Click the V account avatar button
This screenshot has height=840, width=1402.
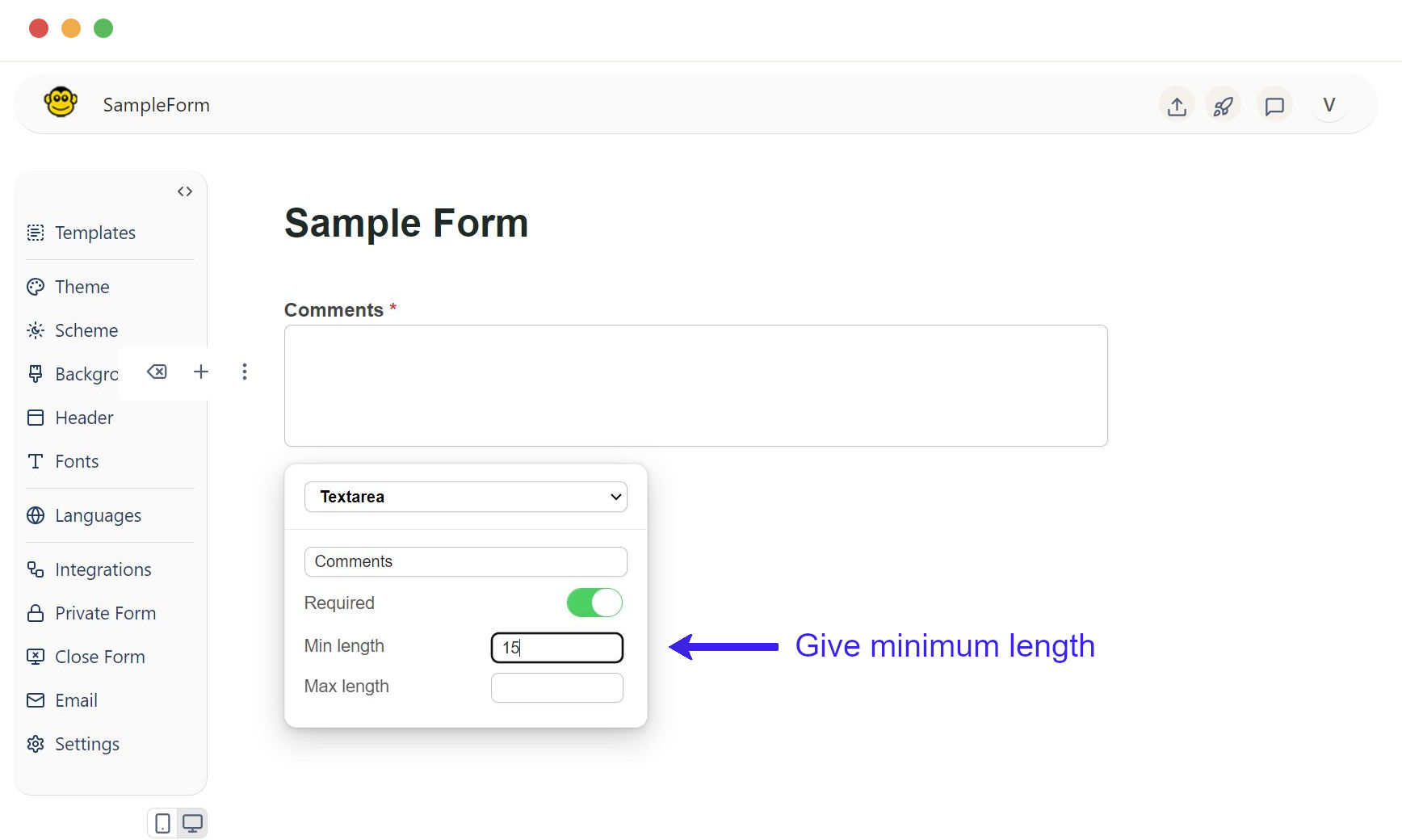pos(1329,104)
